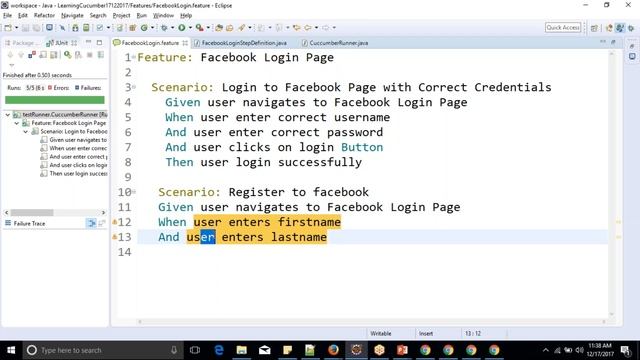Click the 'Writable' status bar entry
The image size is (640, 360).
click(380, 333)
